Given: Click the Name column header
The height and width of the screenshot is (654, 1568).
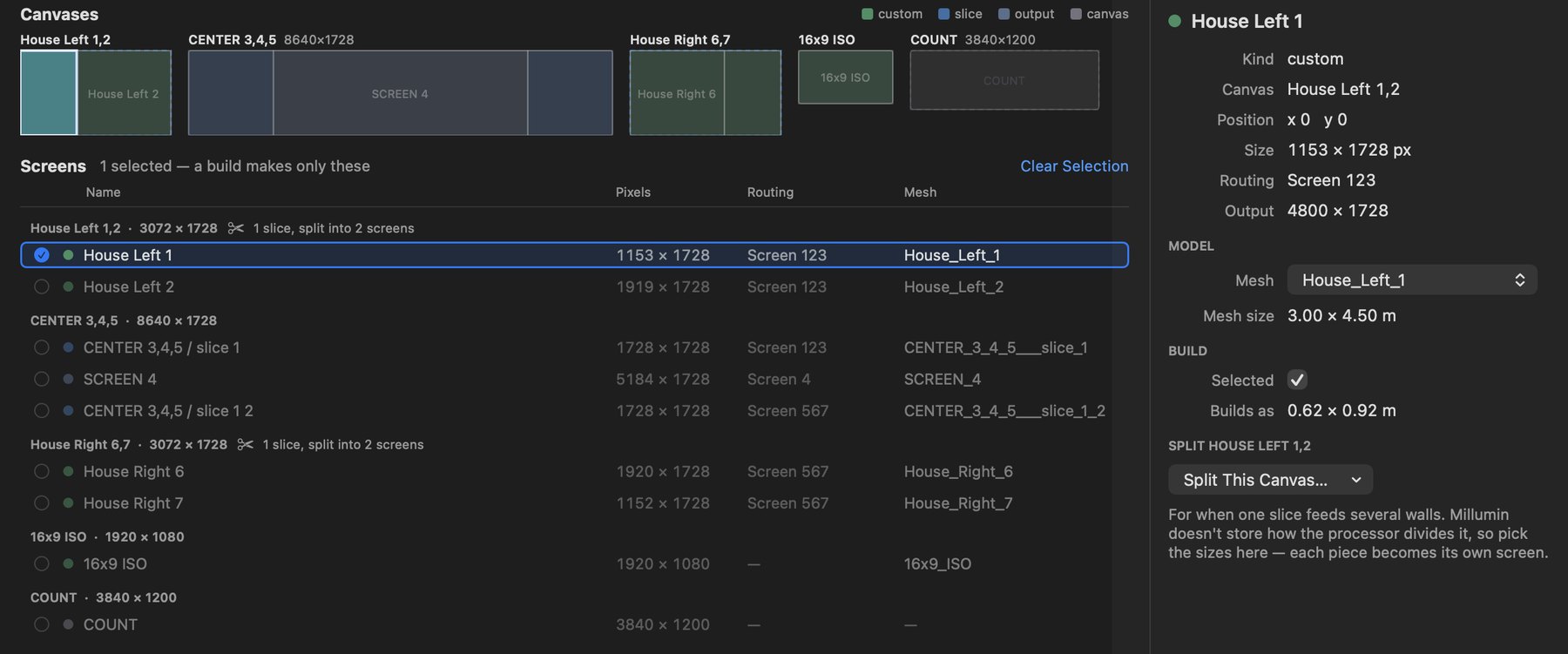Looking at the screenshot, I should pos(103,192).
